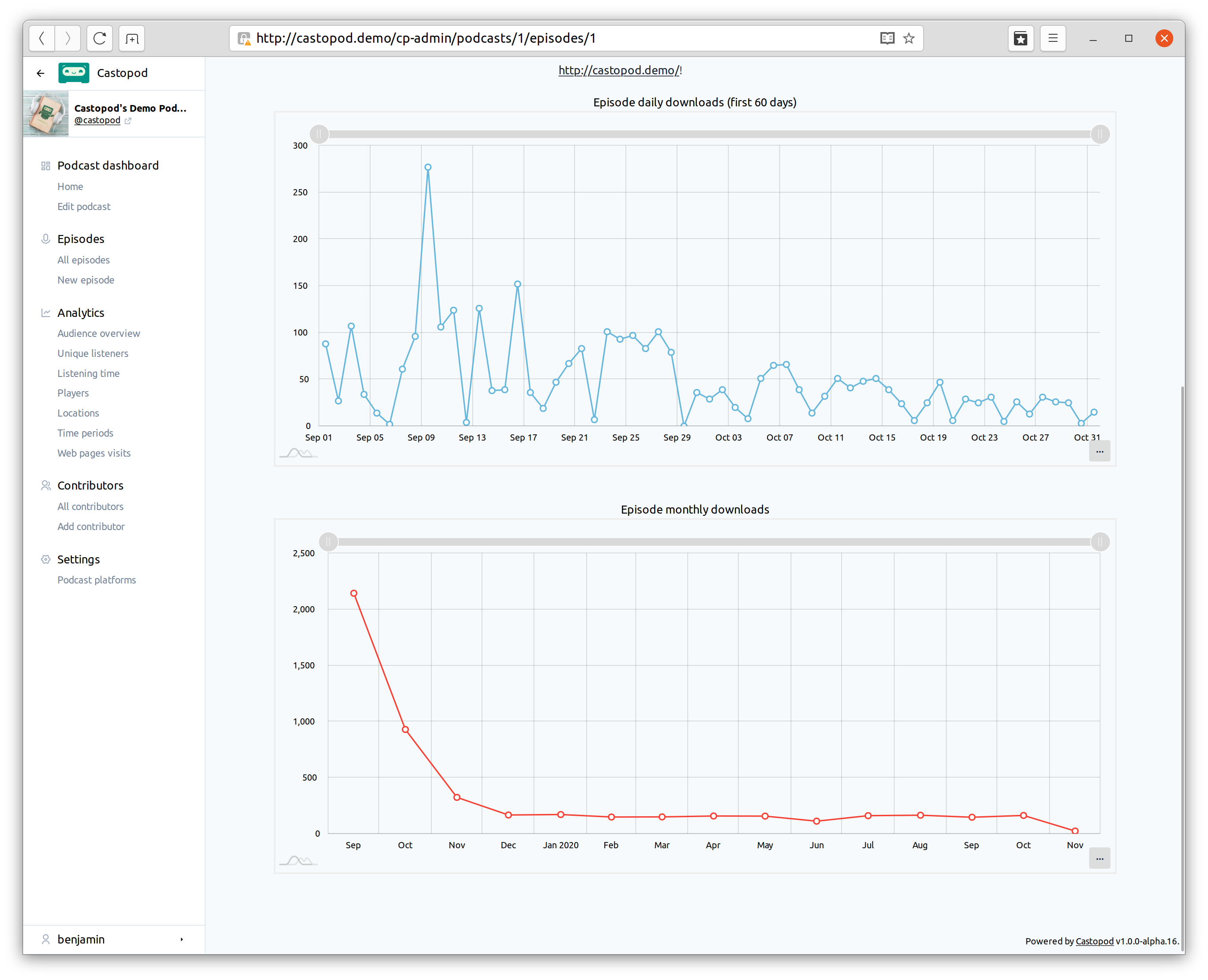Open the monthly downloads chart export menu

click(1099, 858)
